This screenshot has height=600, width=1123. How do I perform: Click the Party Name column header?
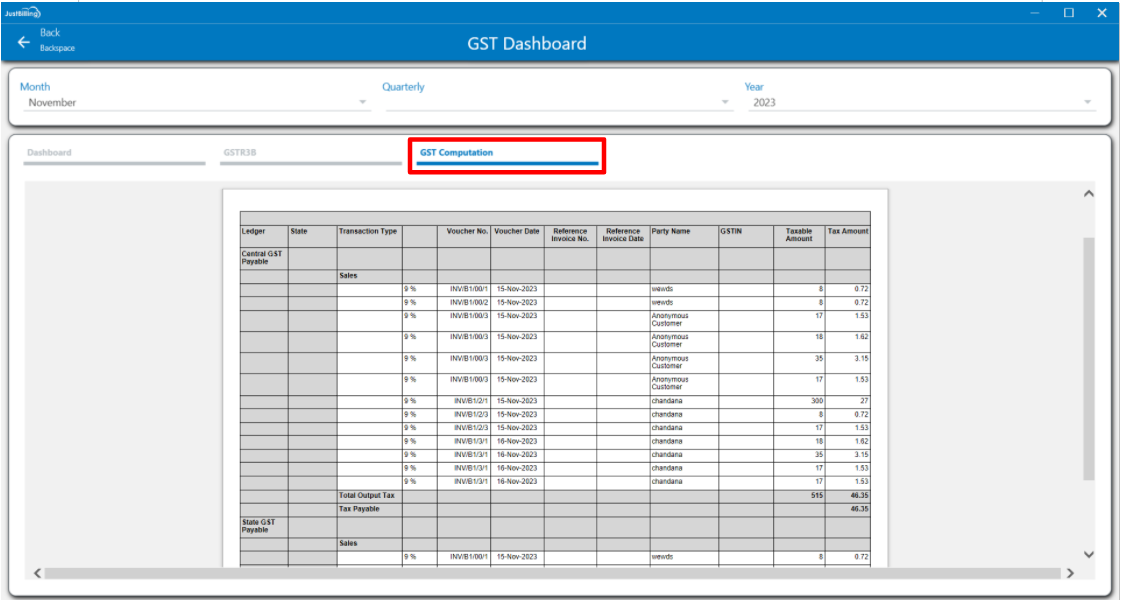[671, 231]
